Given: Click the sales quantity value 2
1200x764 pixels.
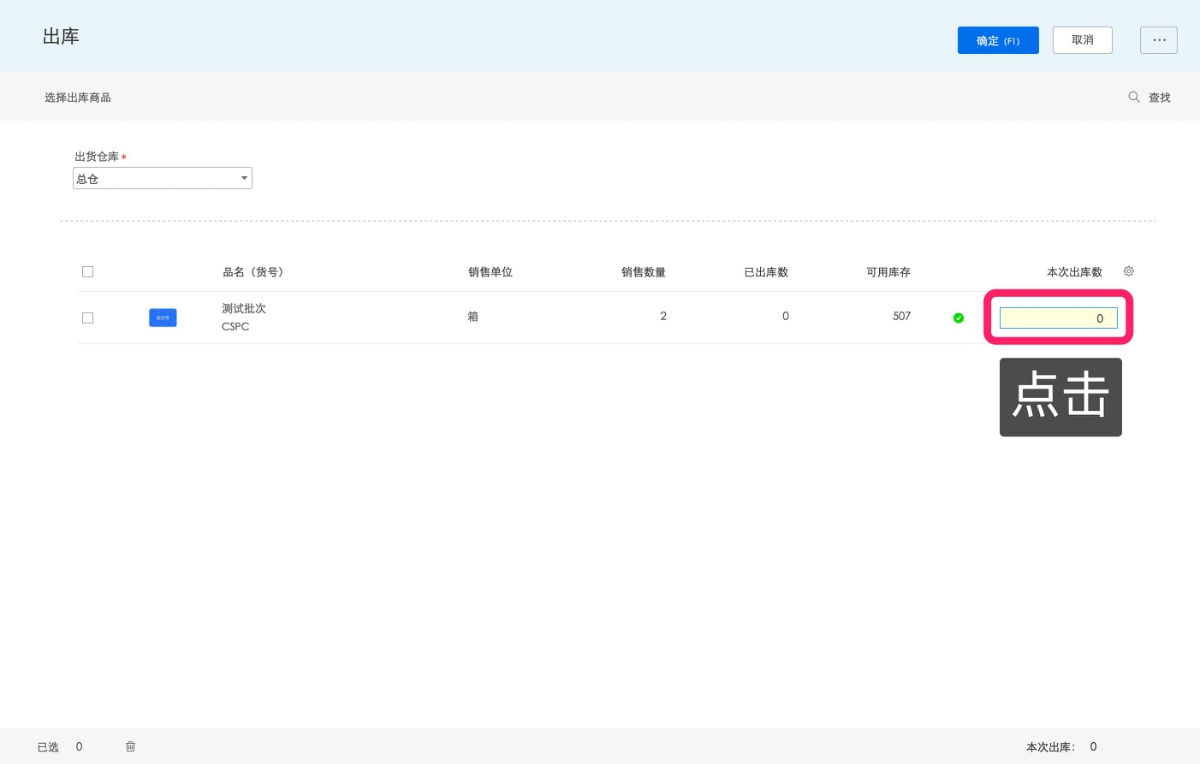Looking at the screenshot, I should click(x=663, y=316).
